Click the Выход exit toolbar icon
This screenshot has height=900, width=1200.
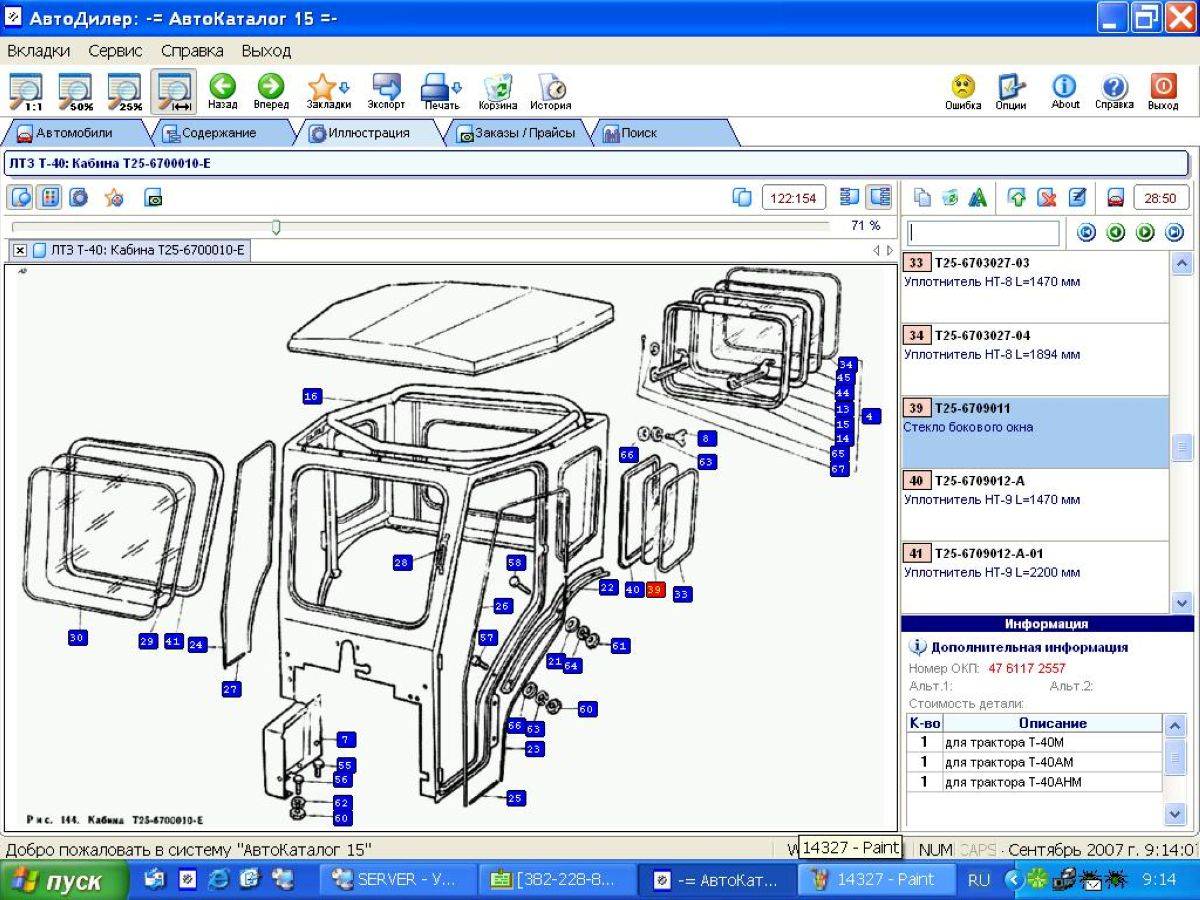point(1163,91)
